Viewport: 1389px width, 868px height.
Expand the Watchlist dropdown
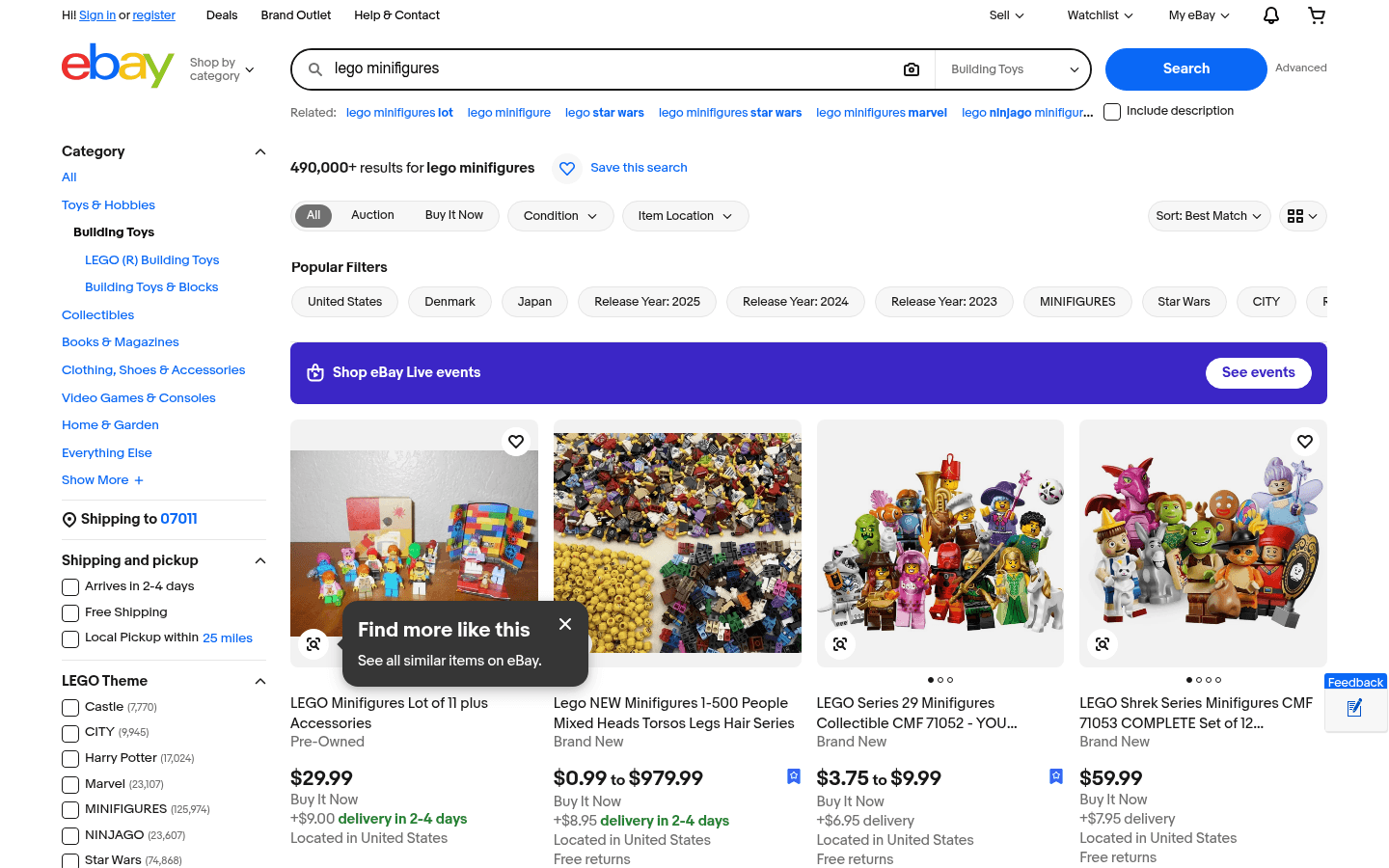click(x=1100, y=15)
